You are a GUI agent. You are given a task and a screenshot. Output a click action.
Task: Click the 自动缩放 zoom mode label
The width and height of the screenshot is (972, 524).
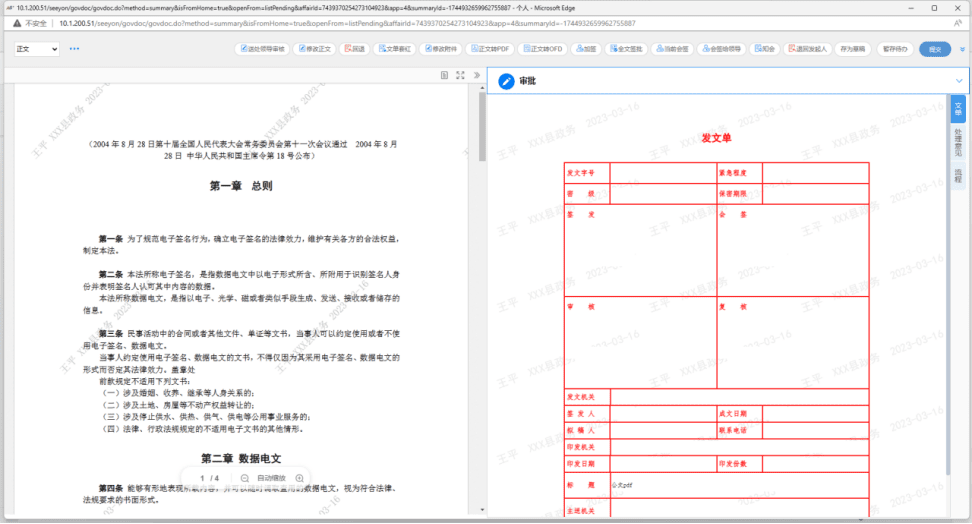pos(272,478)
